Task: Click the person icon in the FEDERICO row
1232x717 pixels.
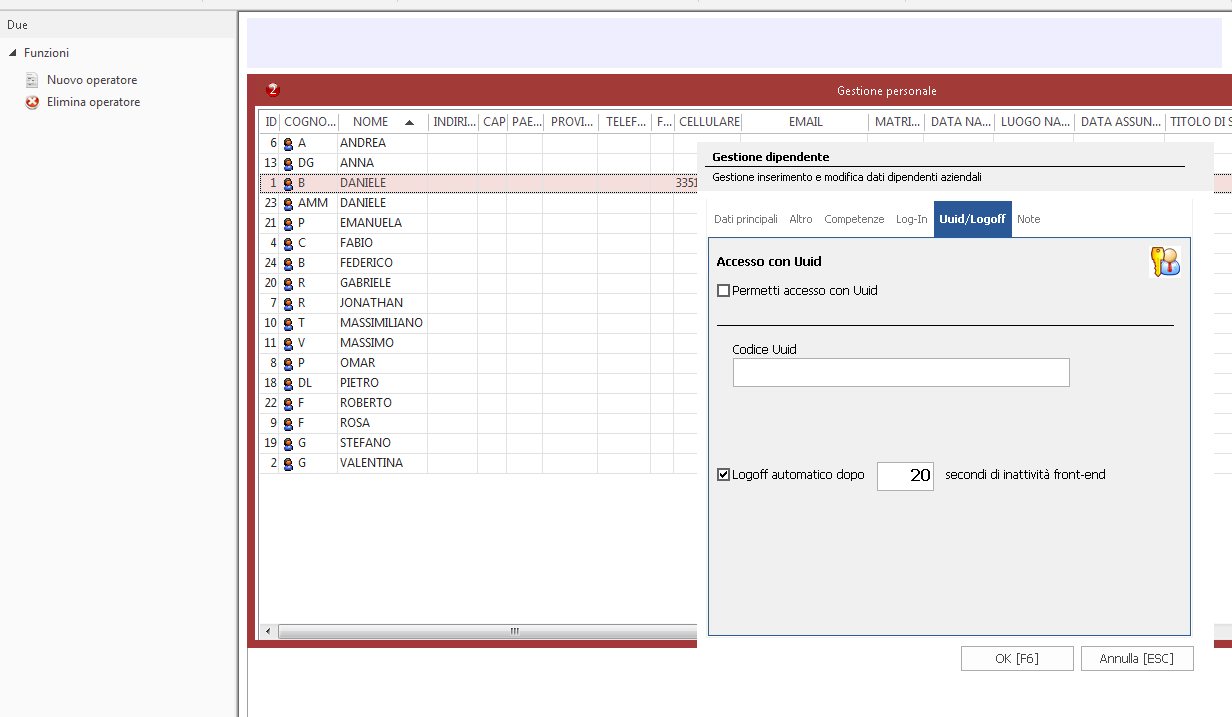Action: click(288, 264)
